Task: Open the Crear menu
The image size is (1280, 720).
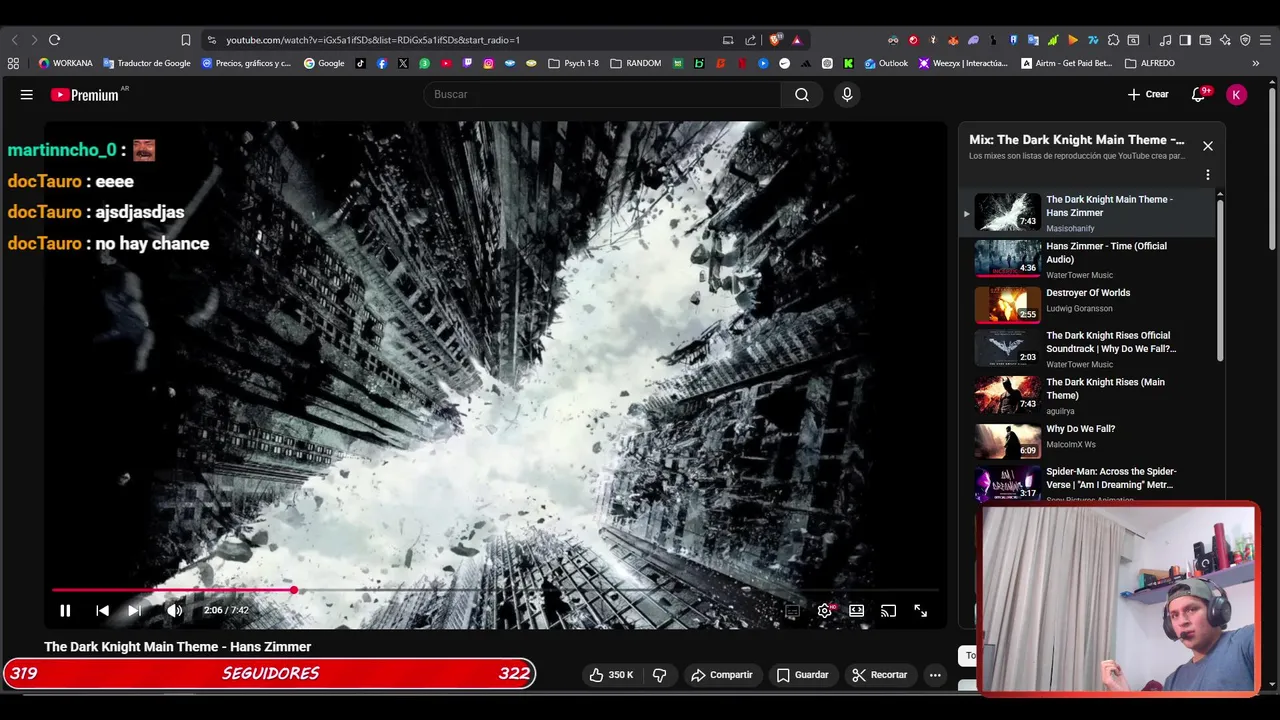Action: point(1148,94)
